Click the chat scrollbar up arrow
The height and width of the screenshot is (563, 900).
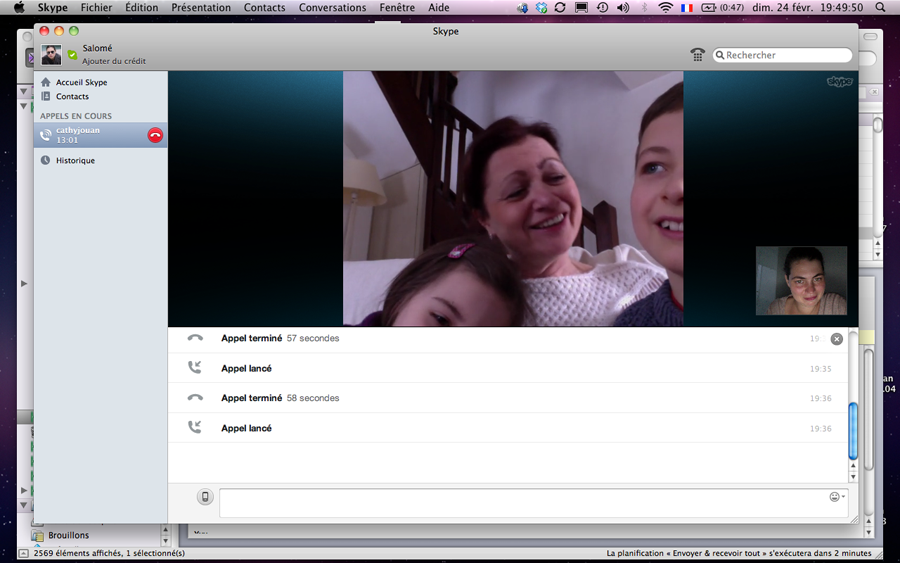(853, 465)
